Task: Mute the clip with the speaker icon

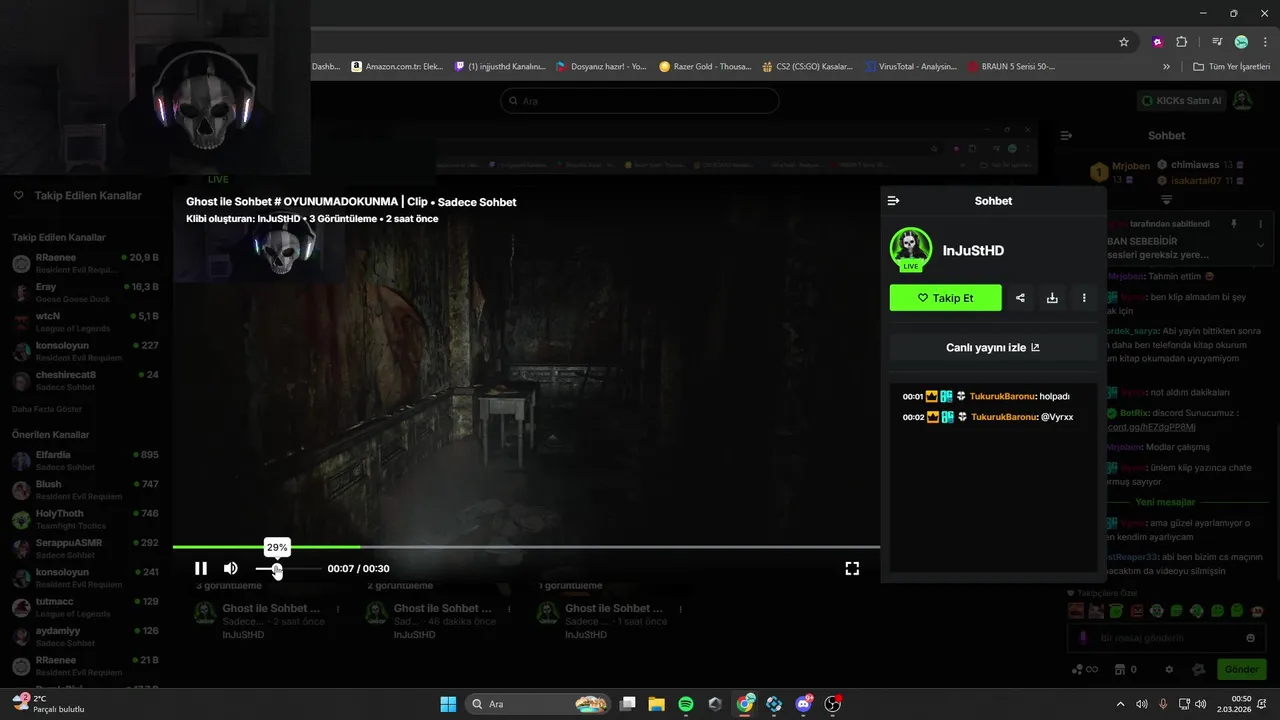Action: click(x=231, y=568)
